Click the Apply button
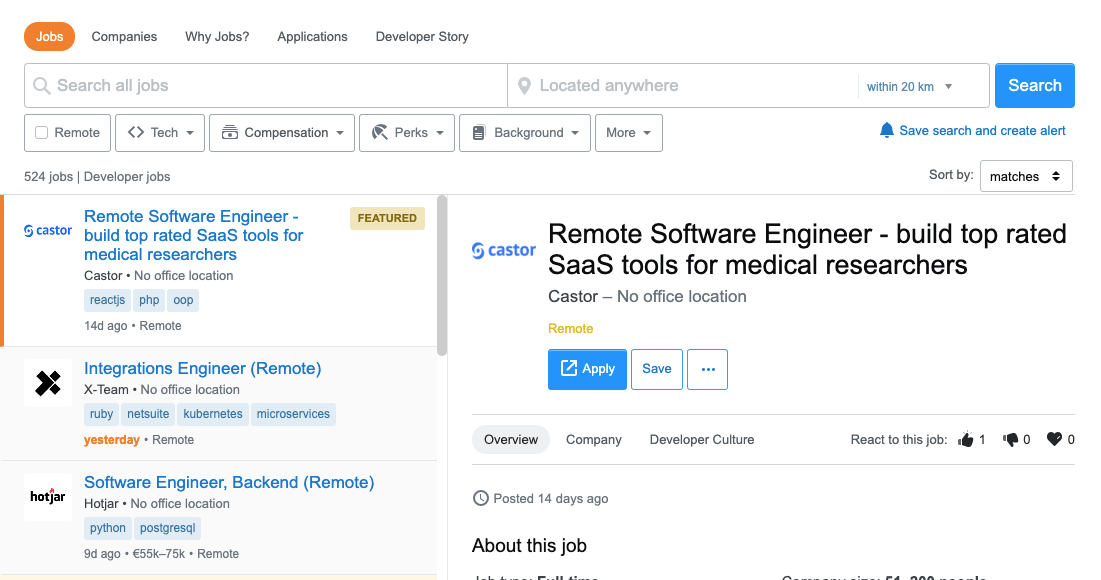This screenshot has height=580, width=1101. click(587, 369)
